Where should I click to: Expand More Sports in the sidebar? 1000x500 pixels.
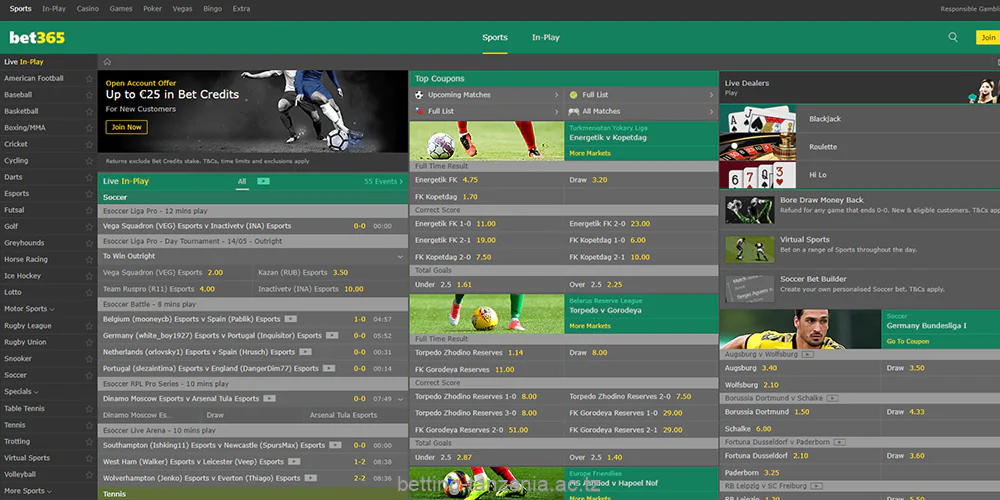pyautogui.click(x=48, y=491)
